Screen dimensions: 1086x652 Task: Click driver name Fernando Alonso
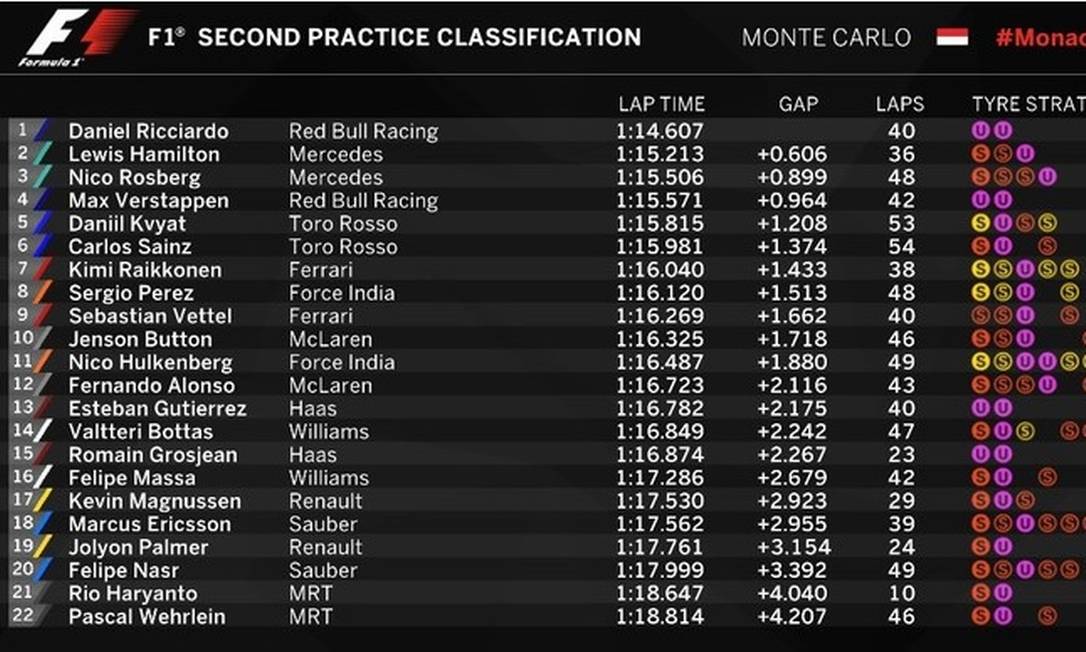pyautogui.click(x=151, y=385)
